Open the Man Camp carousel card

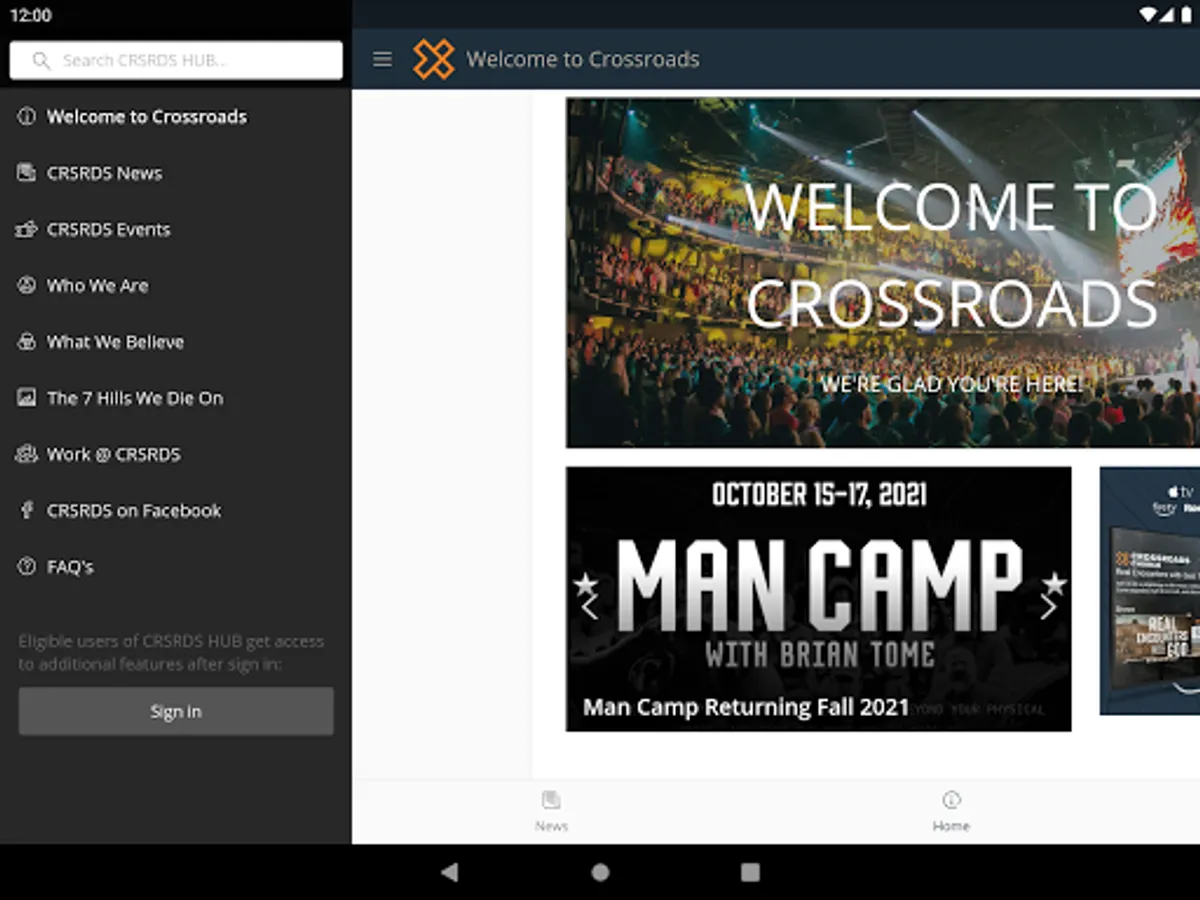pyautogui.click(x=819, y=599)
